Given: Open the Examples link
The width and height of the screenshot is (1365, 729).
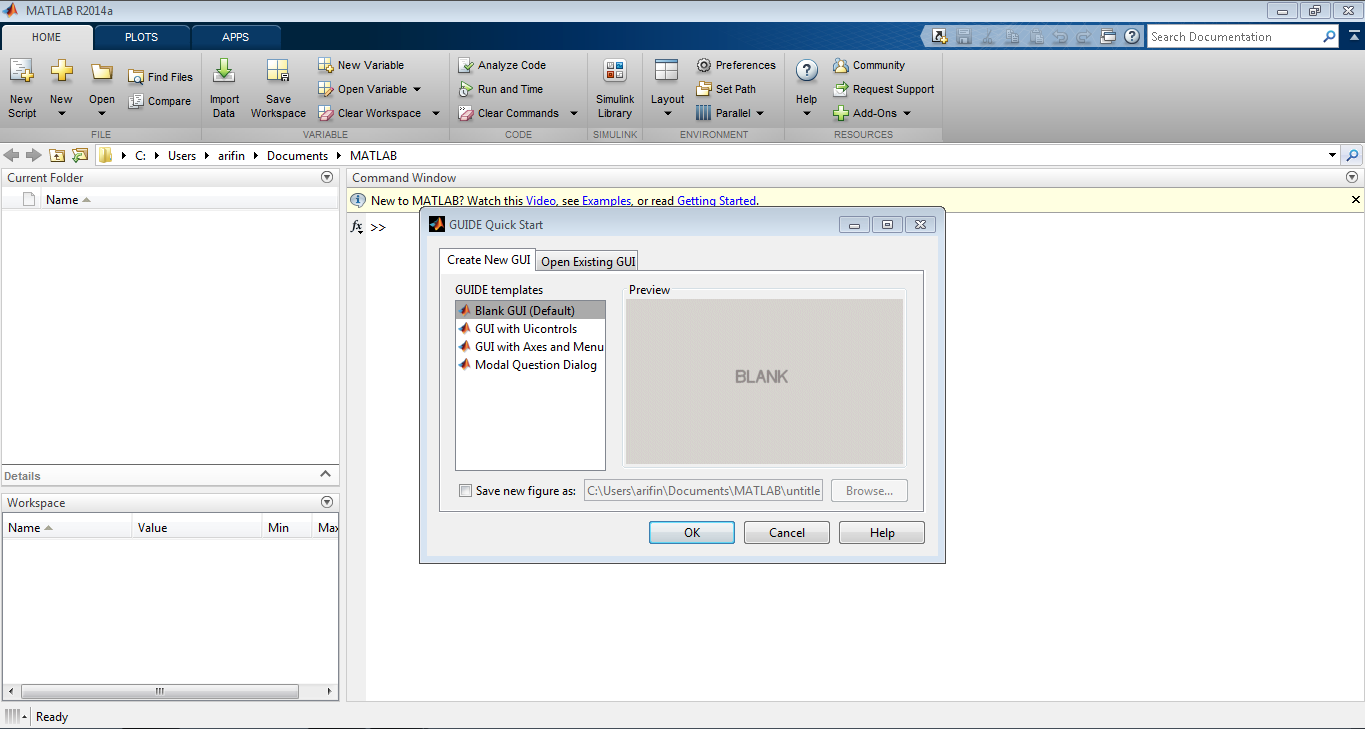Looking at the screenshot, I should click(x=606, y=201).
